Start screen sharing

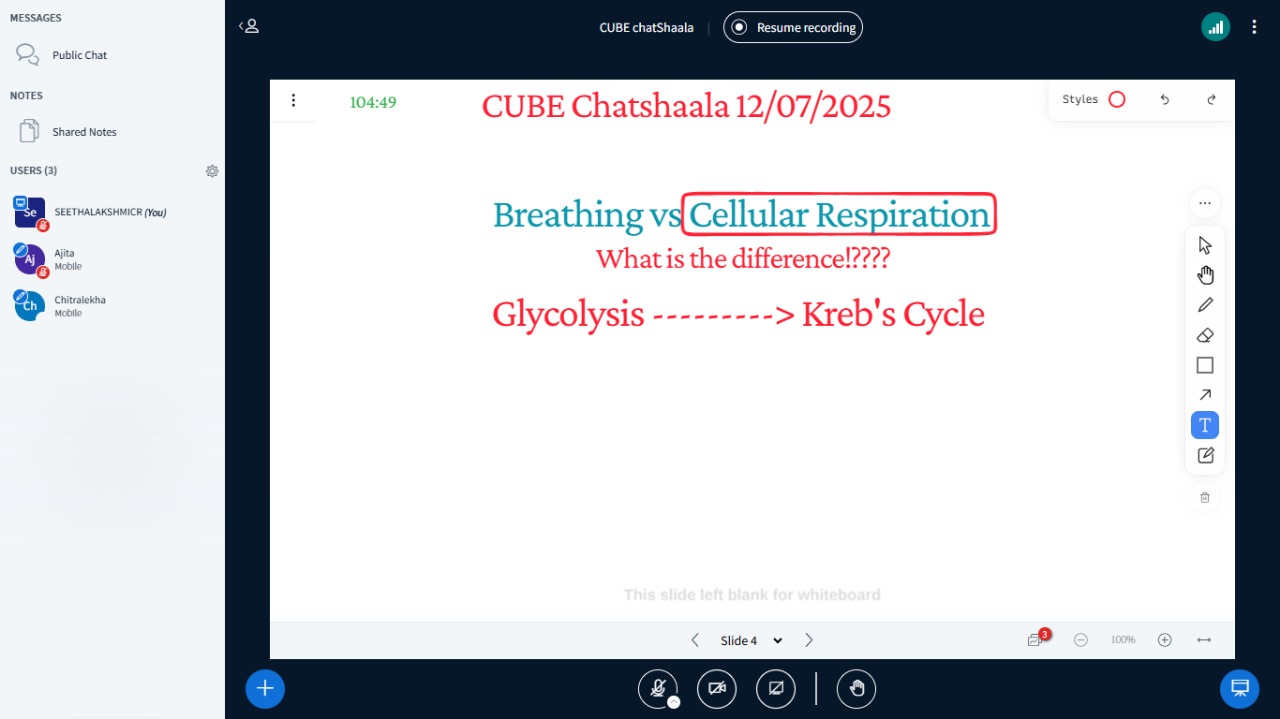pyautogui.click(x=775, y=688)
